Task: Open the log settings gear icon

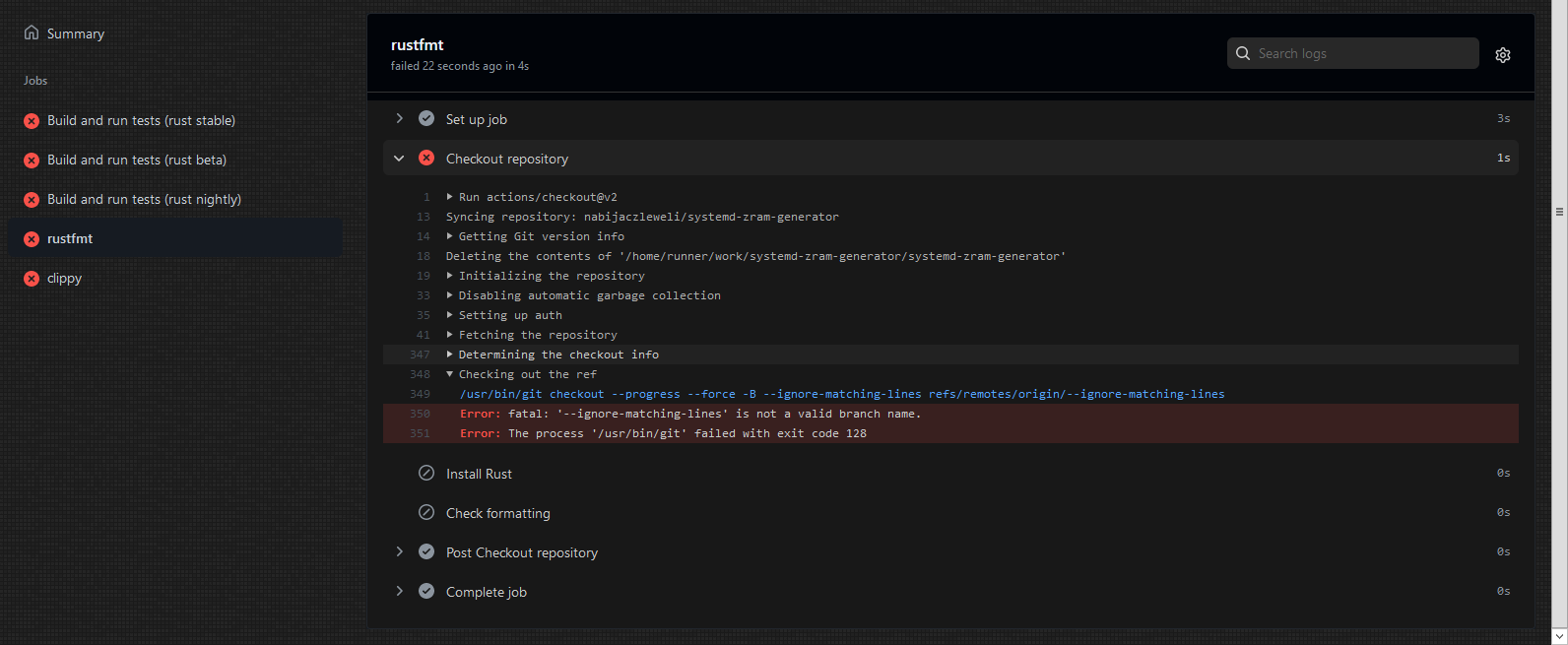Action: point(1502,55)
